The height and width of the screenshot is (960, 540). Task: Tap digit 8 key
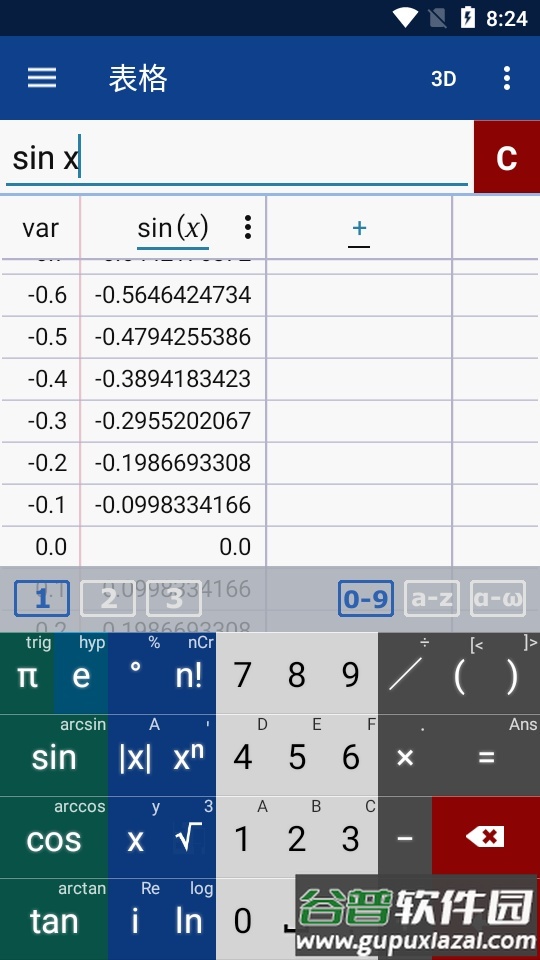click(x=297, y=673)
